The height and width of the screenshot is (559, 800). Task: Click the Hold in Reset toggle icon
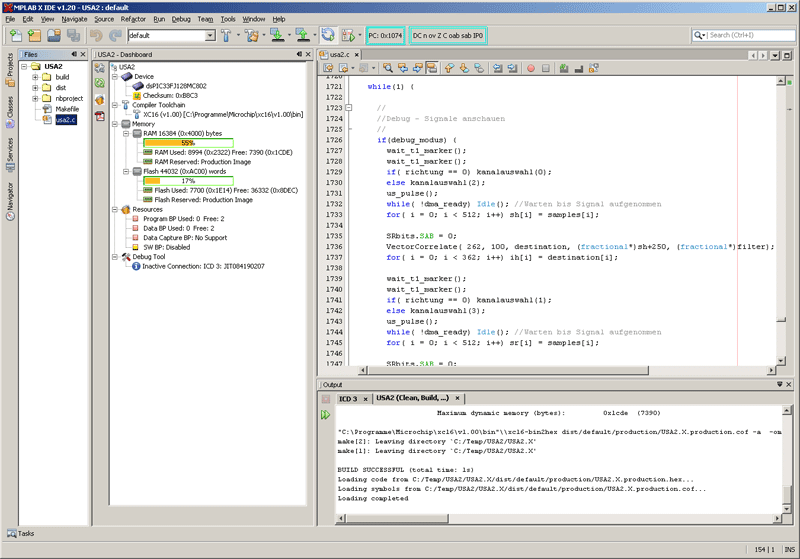328,35
